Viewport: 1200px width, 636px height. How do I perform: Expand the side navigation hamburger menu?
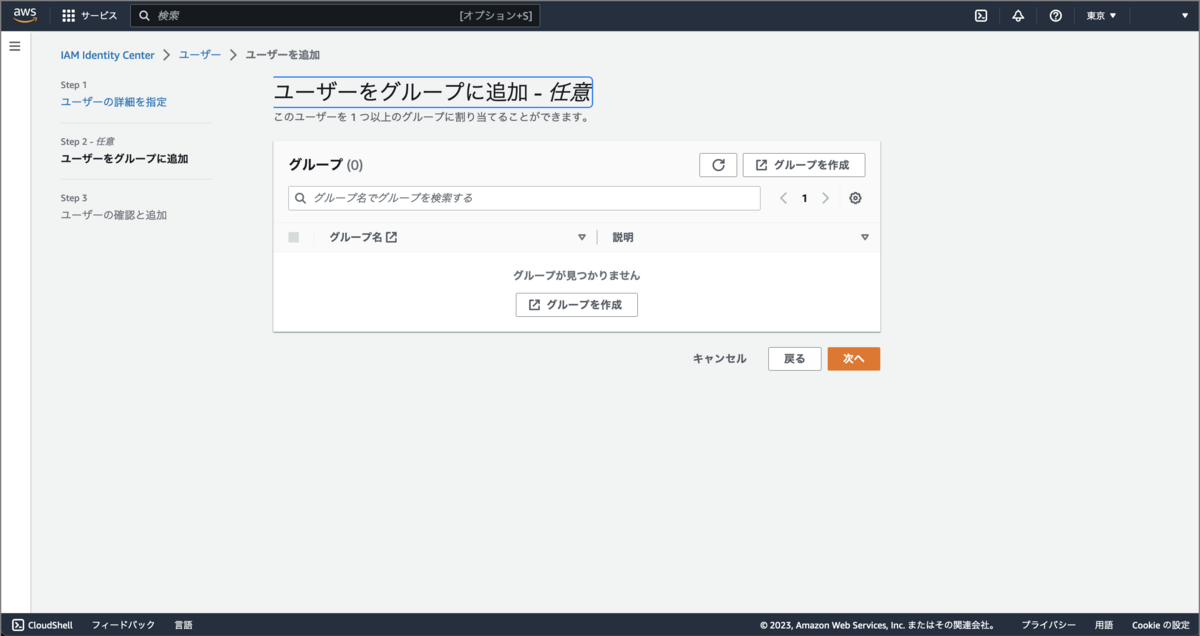[15, 46]
